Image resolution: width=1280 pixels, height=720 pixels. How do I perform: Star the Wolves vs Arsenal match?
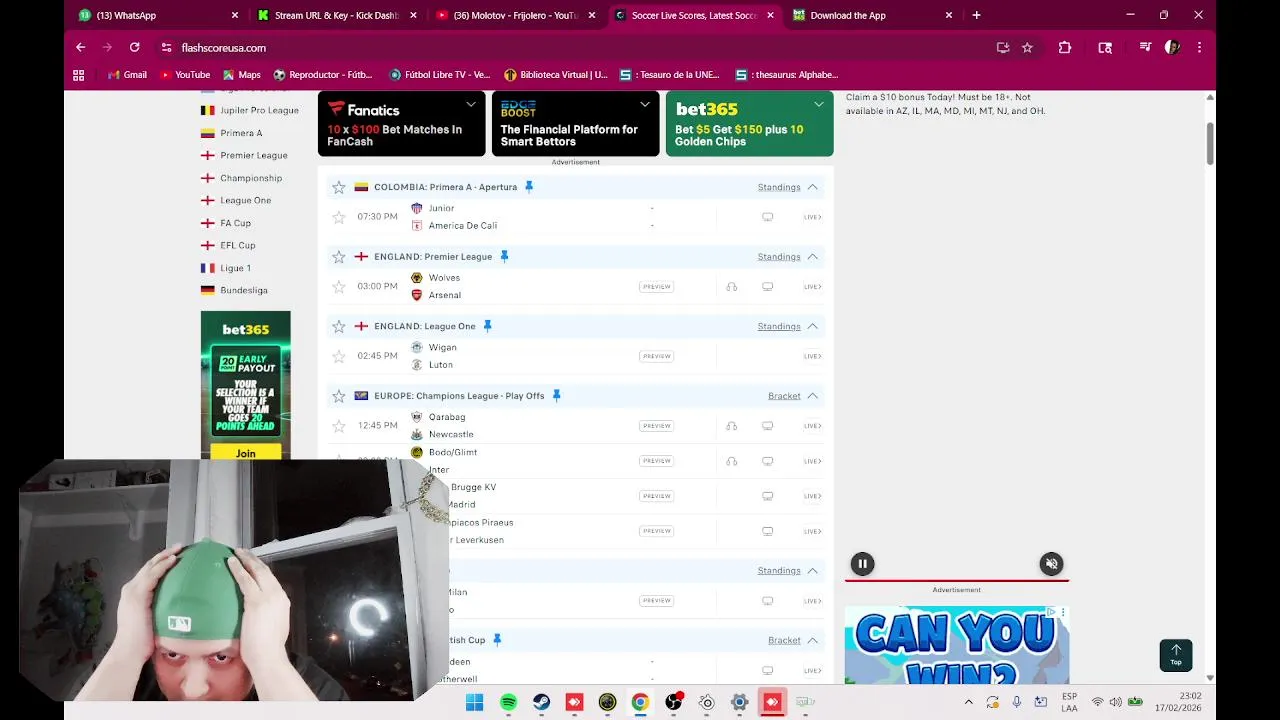(339, 287)
